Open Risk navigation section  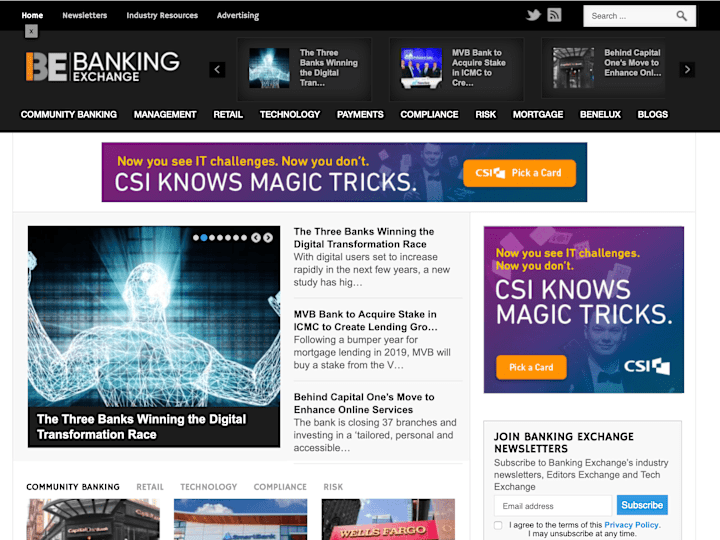click(485, 114)
